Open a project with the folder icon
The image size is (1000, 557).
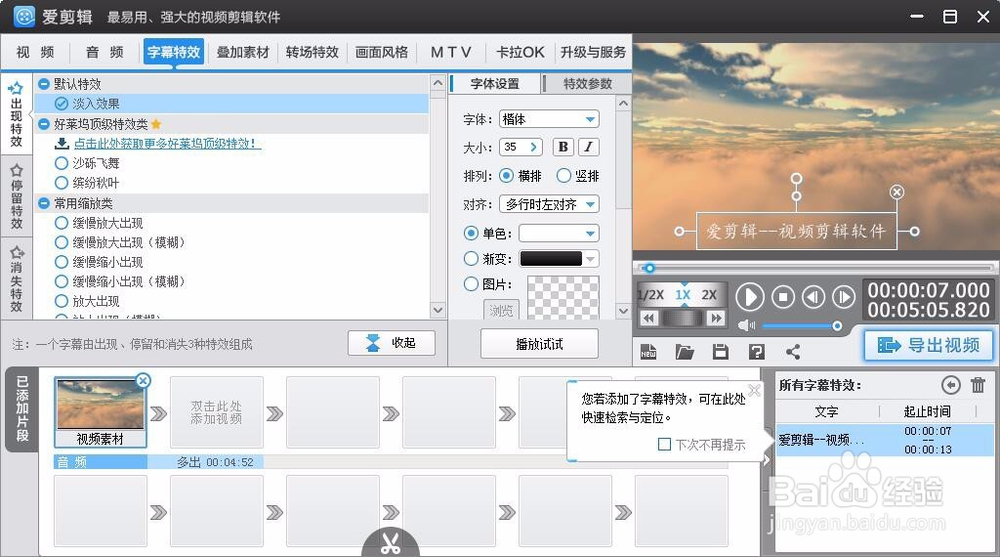(x=684, y=352)
